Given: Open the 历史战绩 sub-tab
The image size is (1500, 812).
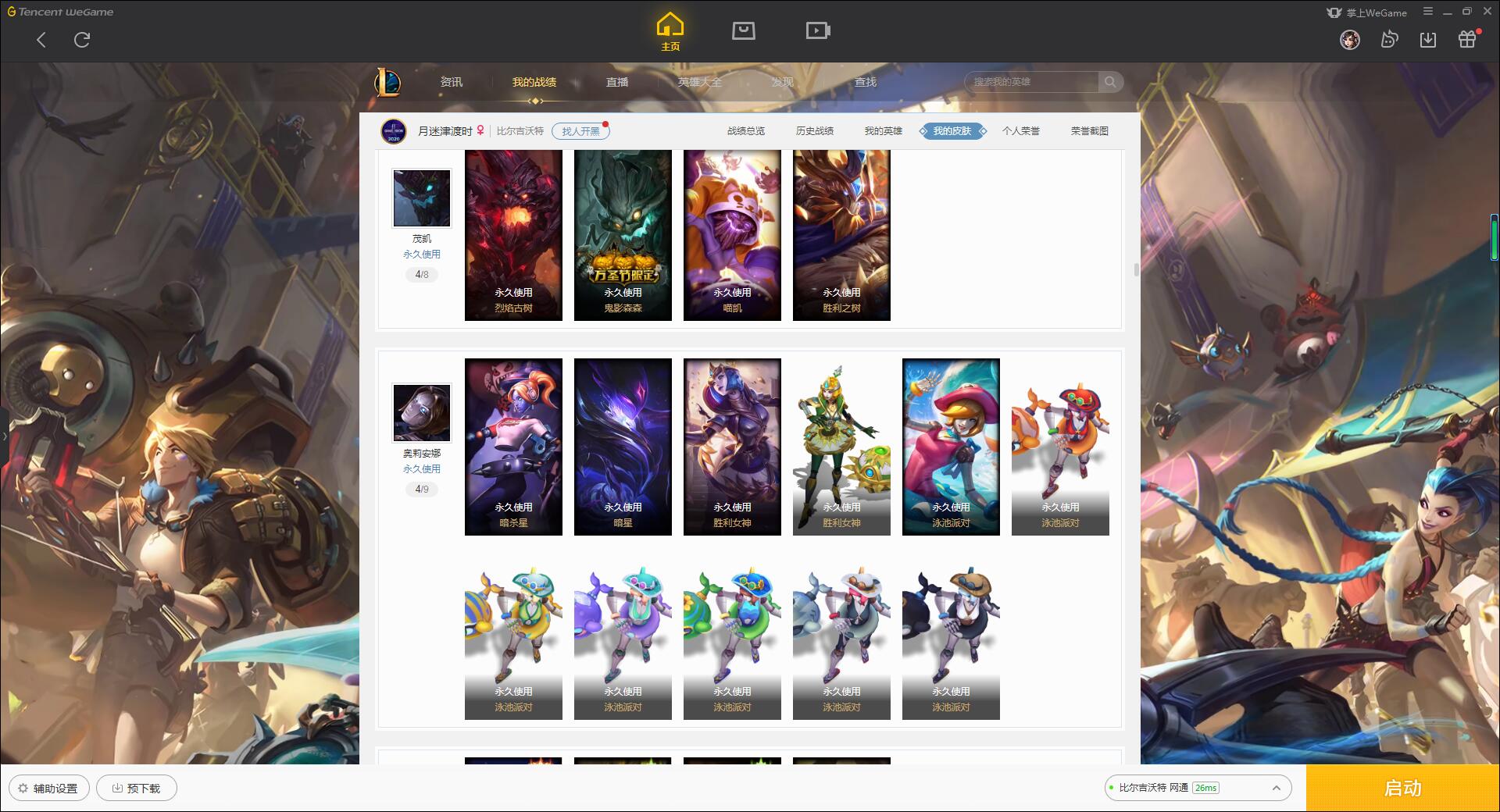Looking at the screenshot, I should 815,131.
